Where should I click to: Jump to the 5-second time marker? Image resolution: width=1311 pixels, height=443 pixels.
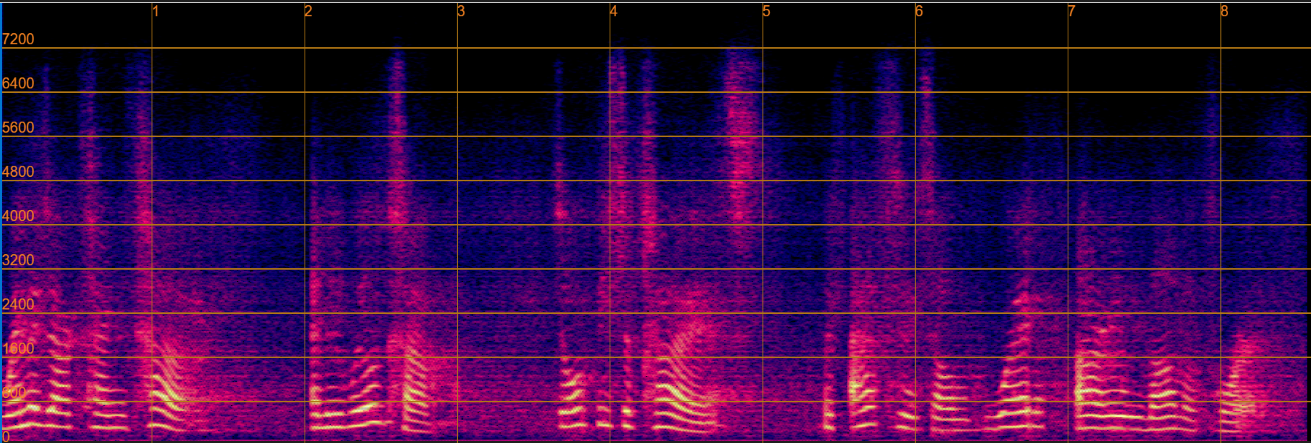(x=767, y=12)
